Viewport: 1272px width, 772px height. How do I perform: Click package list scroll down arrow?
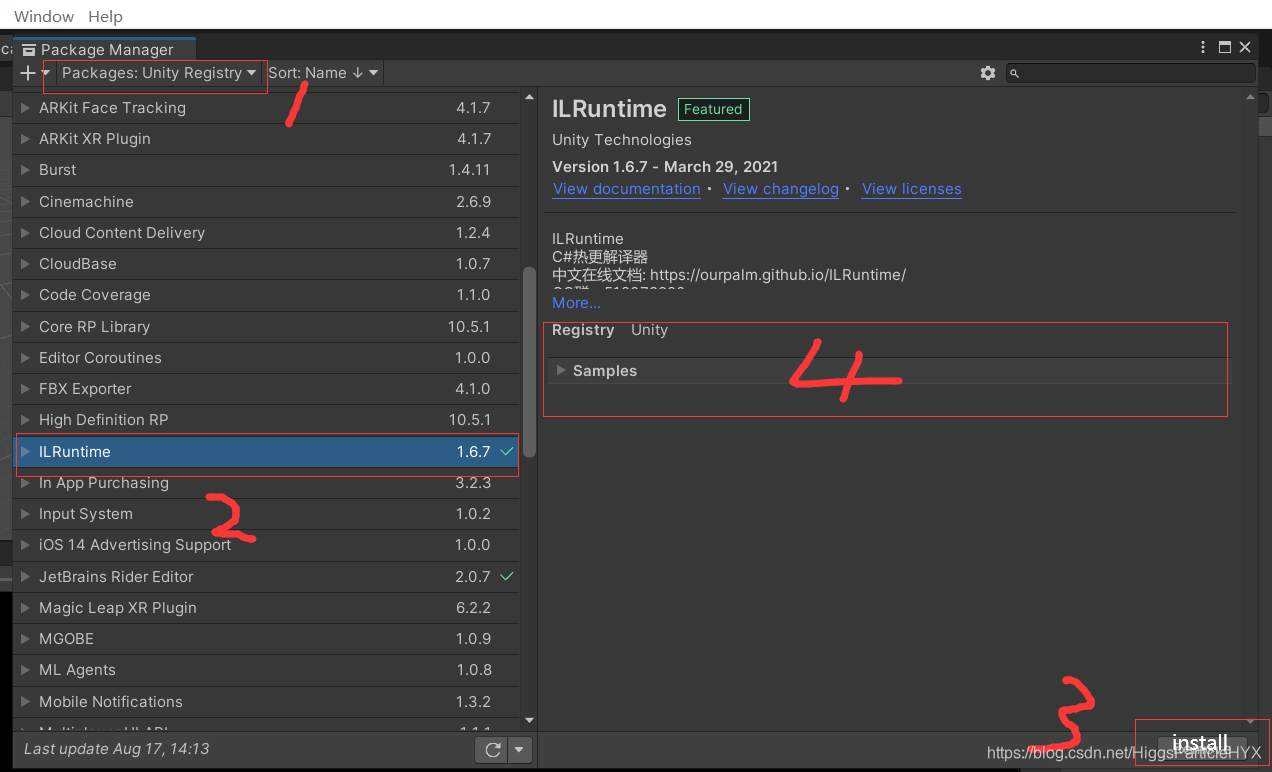pos(529,720)
